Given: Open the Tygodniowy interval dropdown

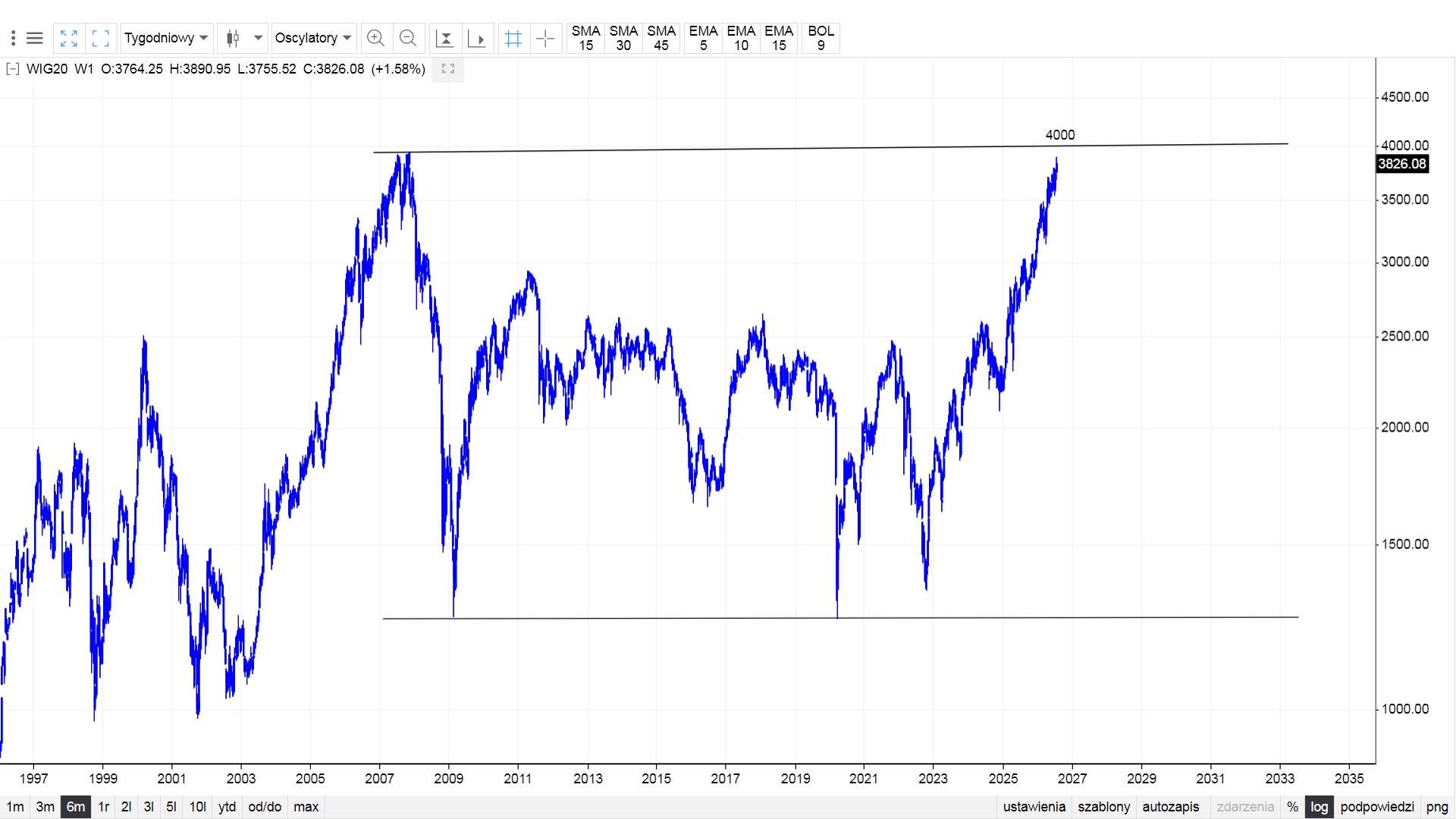Looking at the screenshot, I should click(x=166, y=38).
